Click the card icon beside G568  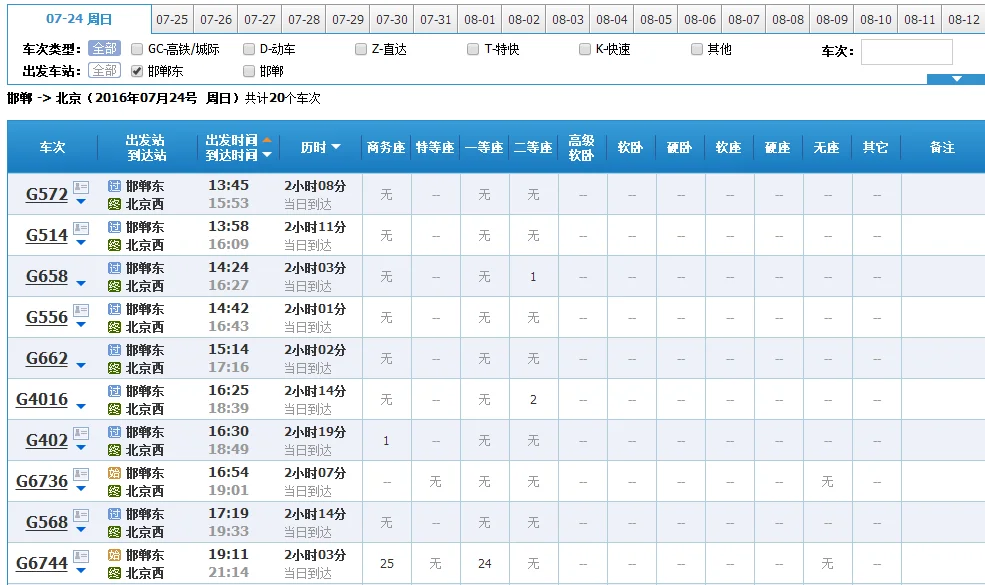81,514
